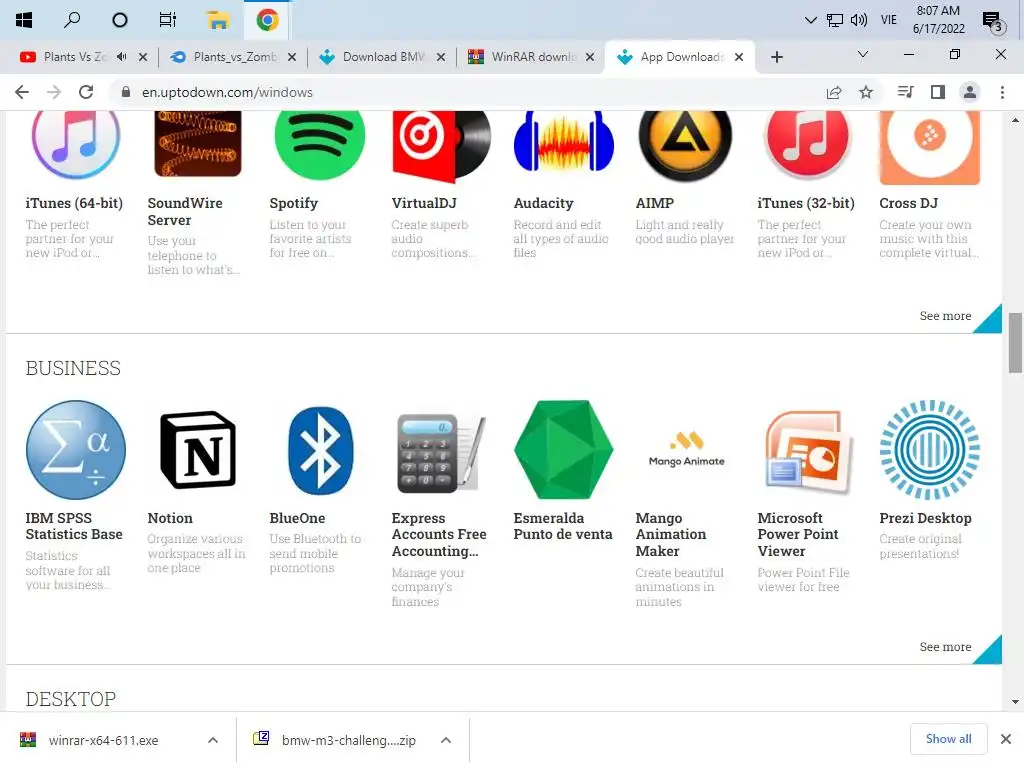Expand winrar-x64-611.exe download options
1024x768 pixels.
coord(213,740)
